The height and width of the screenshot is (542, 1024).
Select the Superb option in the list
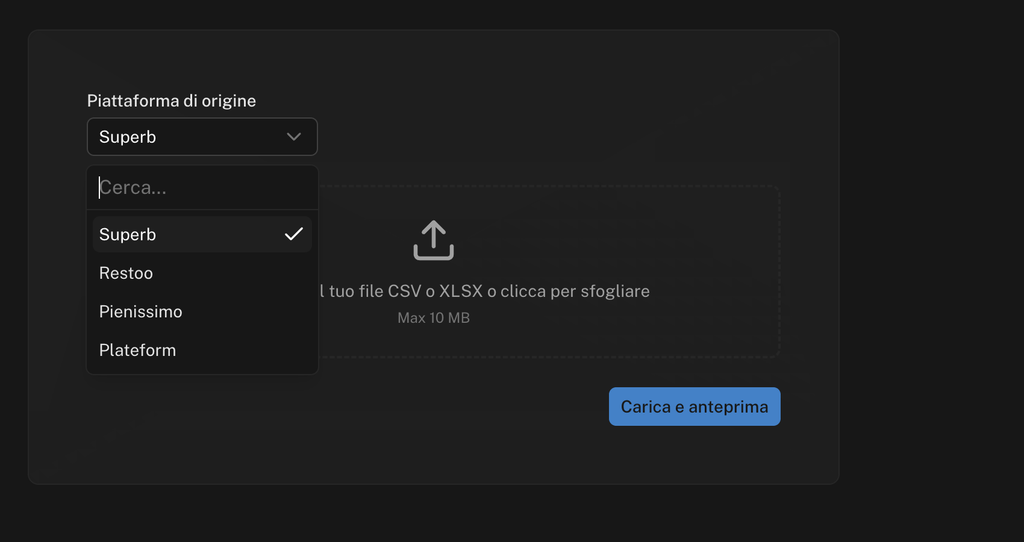pyautogui.click(x=202, y=234)
